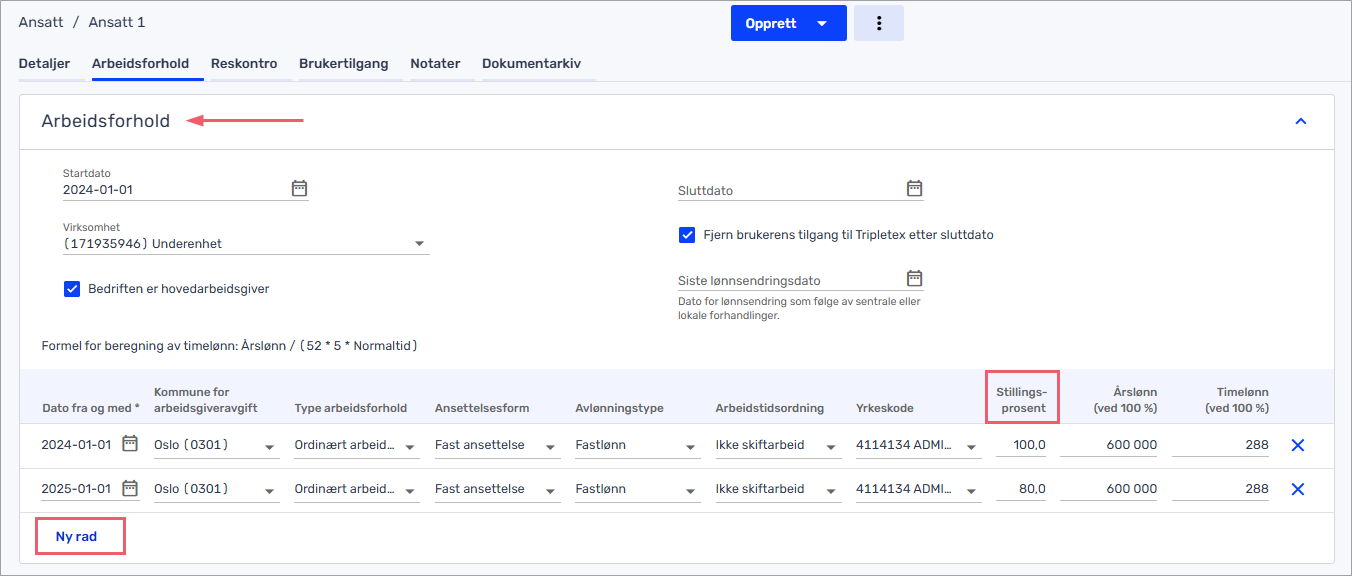Open Yrkeskode dropdown in 2024-01-01 row
The image size is (1352, 576).
(x=918, y=446)
